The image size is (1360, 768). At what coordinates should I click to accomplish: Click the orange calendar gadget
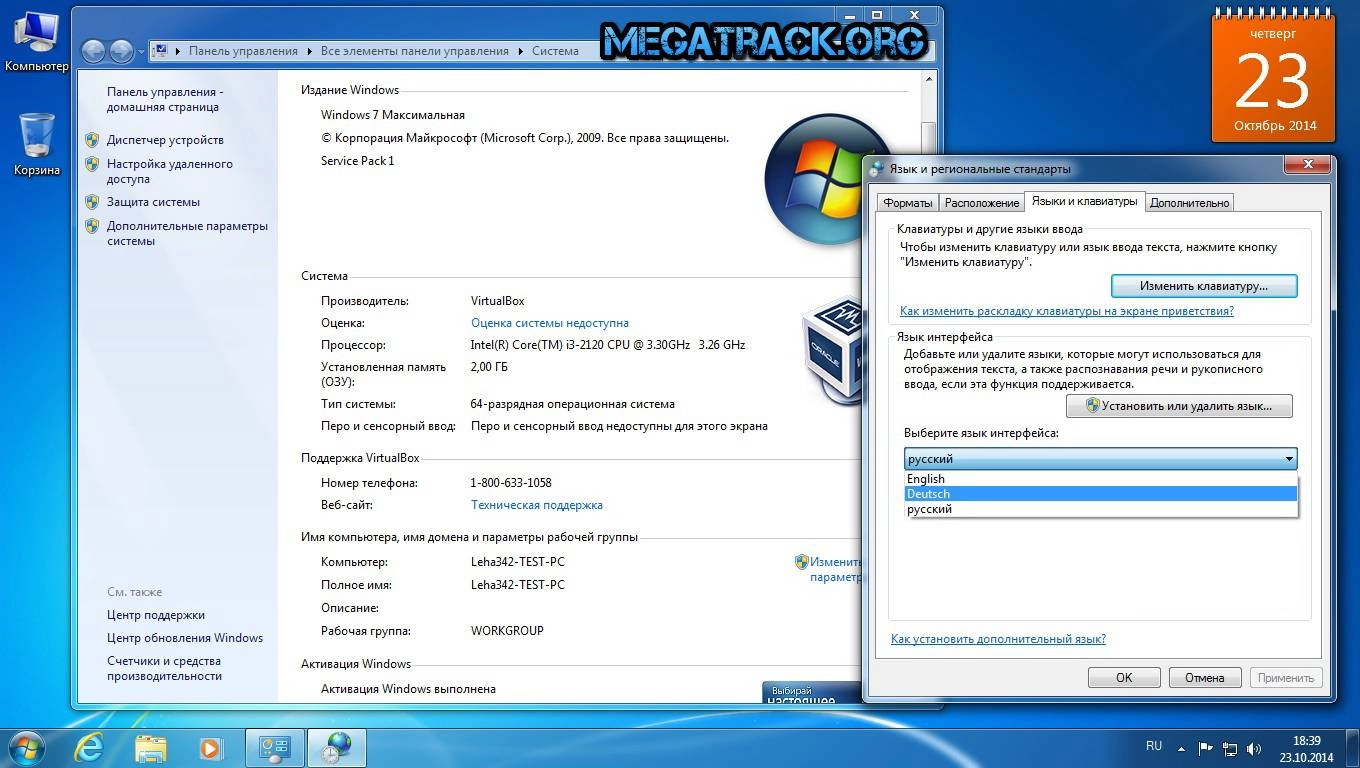tap(1273, 75)
